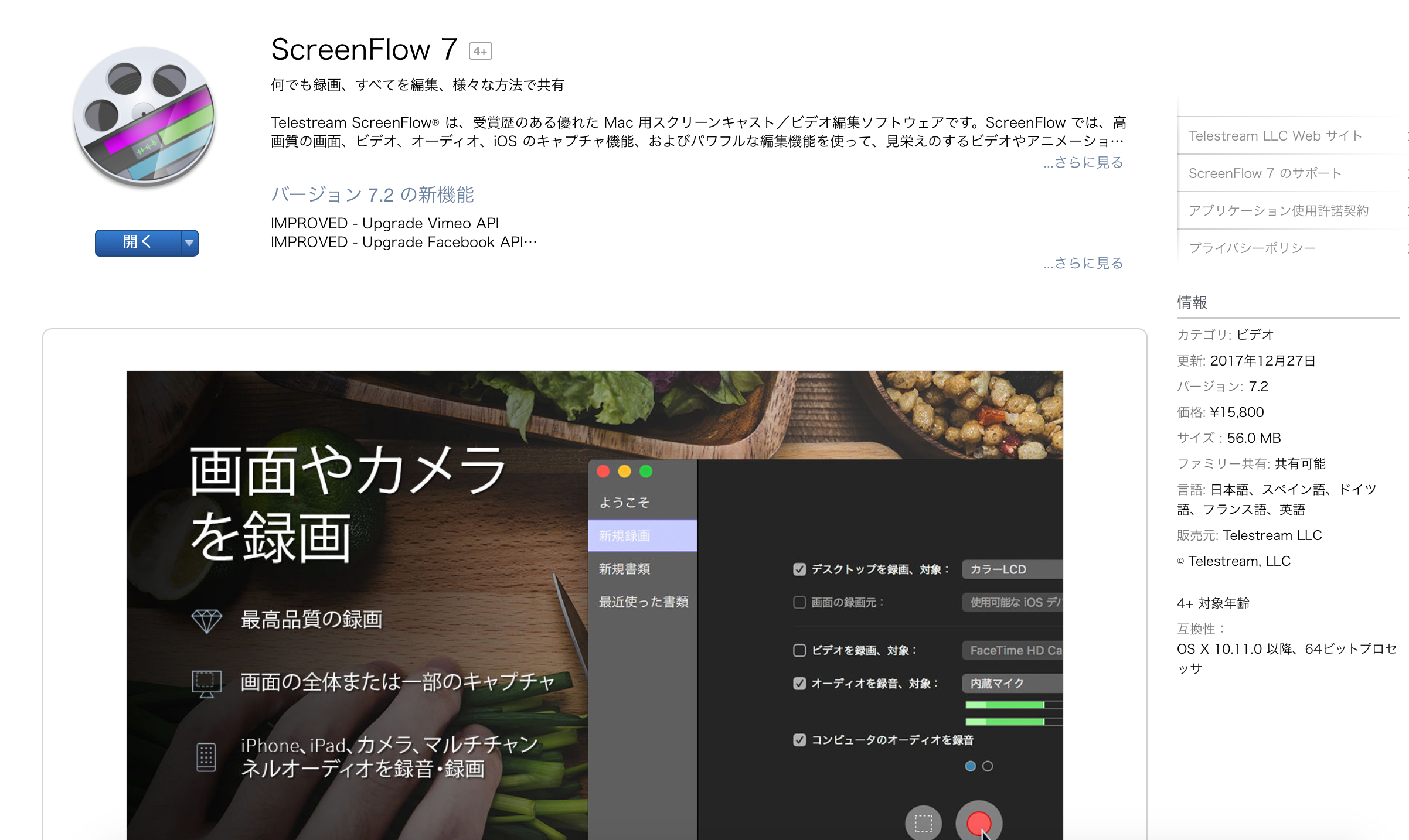Click the 4+ 対象年齢 text
Image resolution: width=1409 pixels, height=840 pixels.
(x=1213, y=603)
